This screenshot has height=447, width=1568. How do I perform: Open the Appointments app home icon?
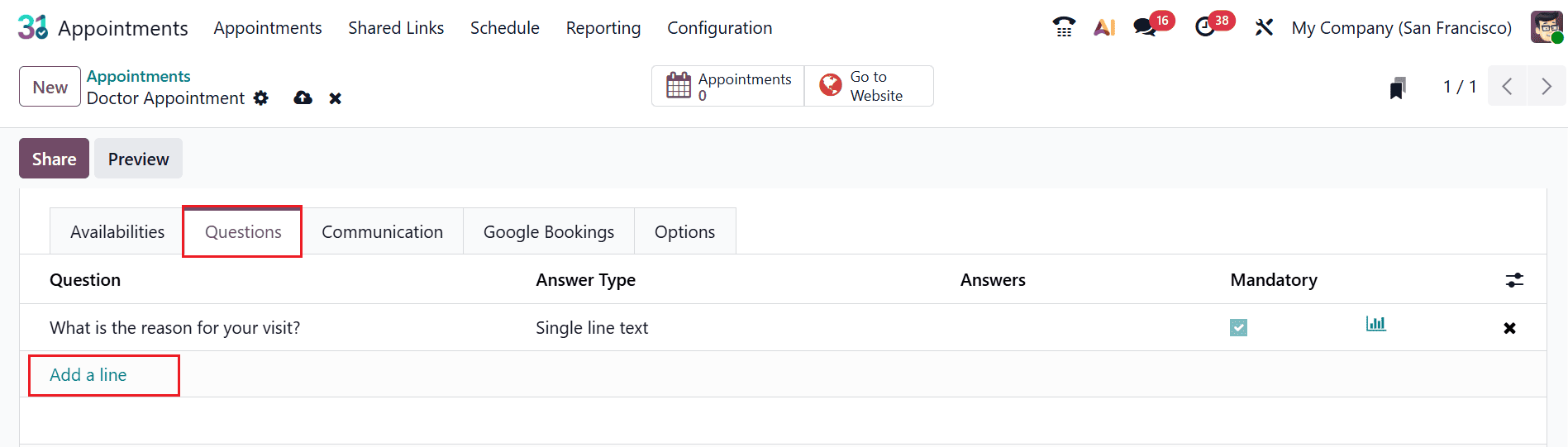(33, 27)
